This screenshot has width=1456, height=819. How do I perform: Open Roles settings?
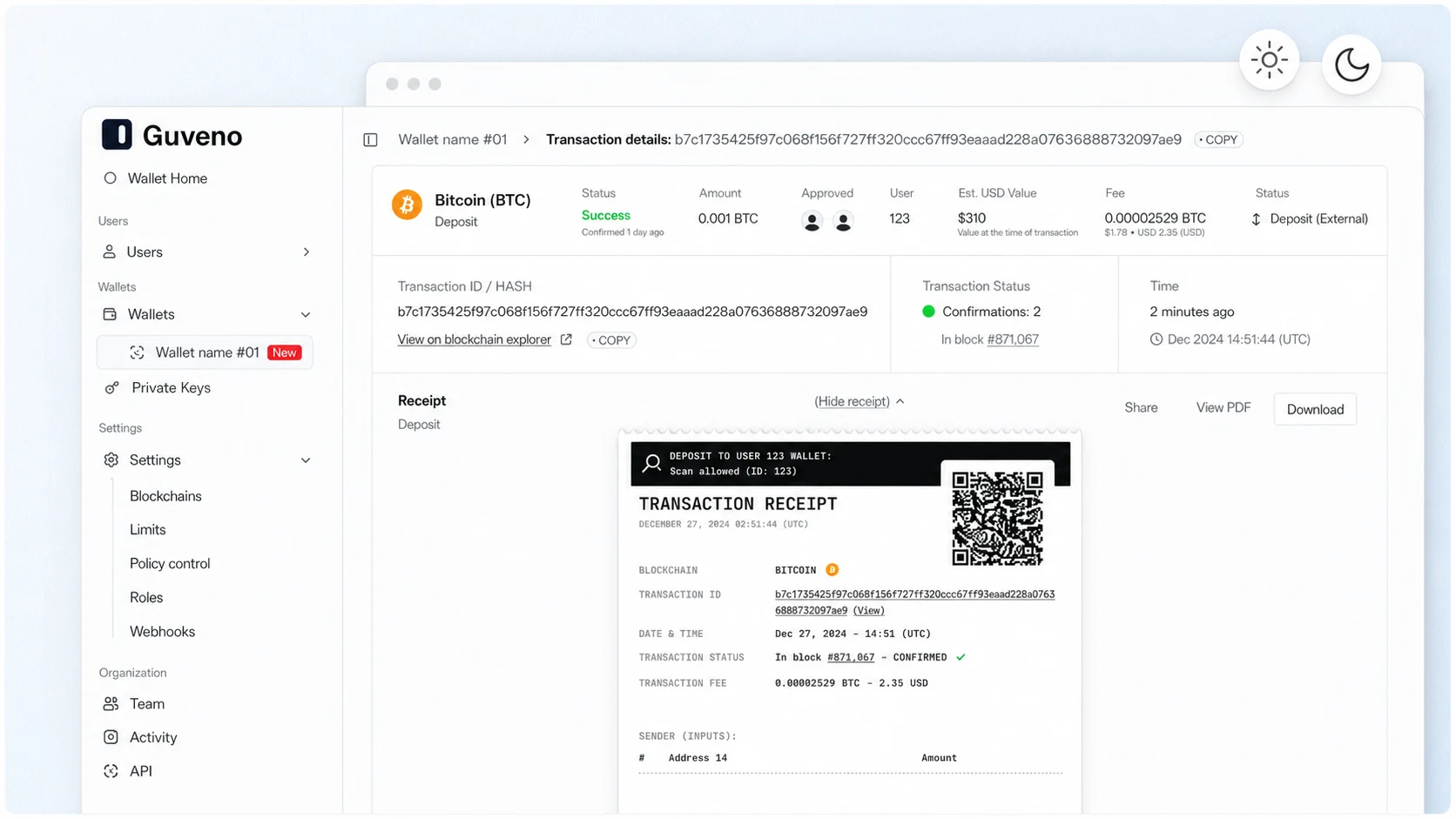click(146, 598)
